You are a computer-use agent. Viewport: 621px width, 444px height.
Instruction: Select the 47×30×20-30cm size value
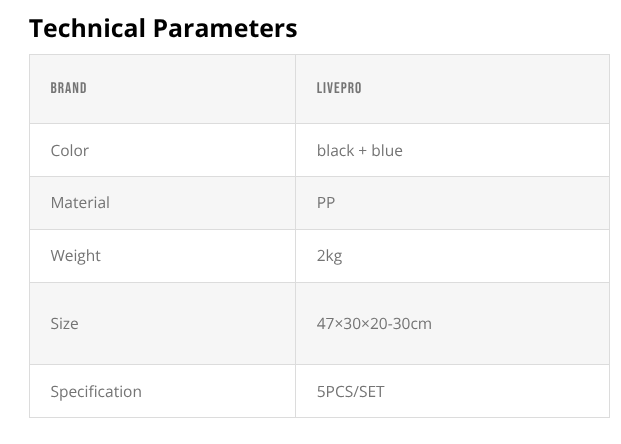click(374, 323)
